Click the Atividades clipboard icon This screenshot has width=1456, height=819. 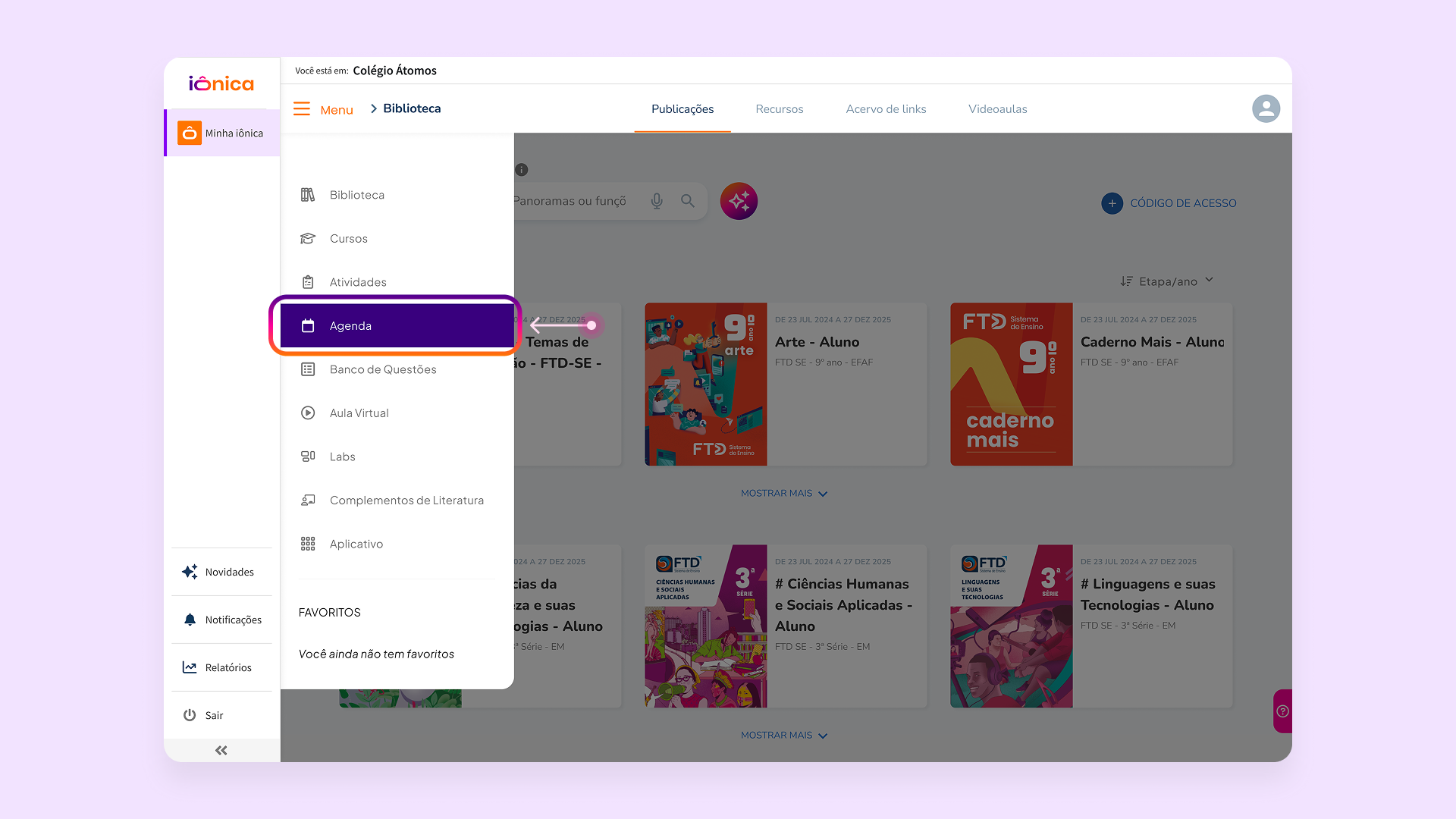(x=308, y=282)
